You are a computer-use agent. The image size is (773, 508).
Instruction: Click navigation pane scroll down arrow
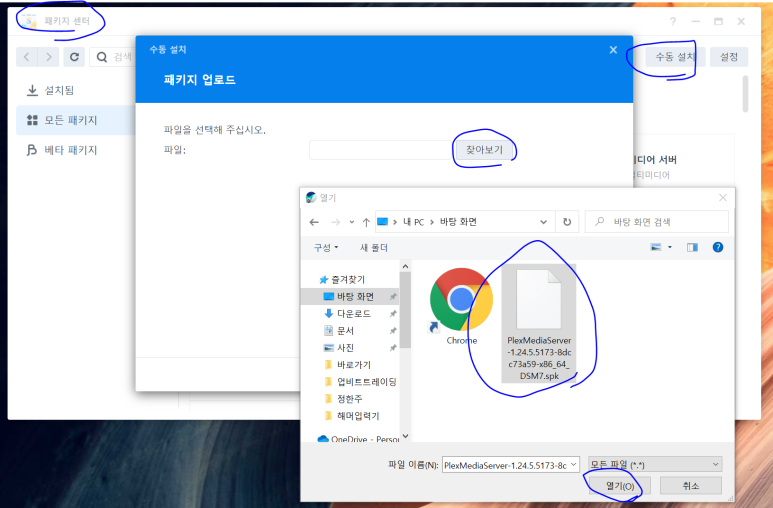tap(405, 436)
